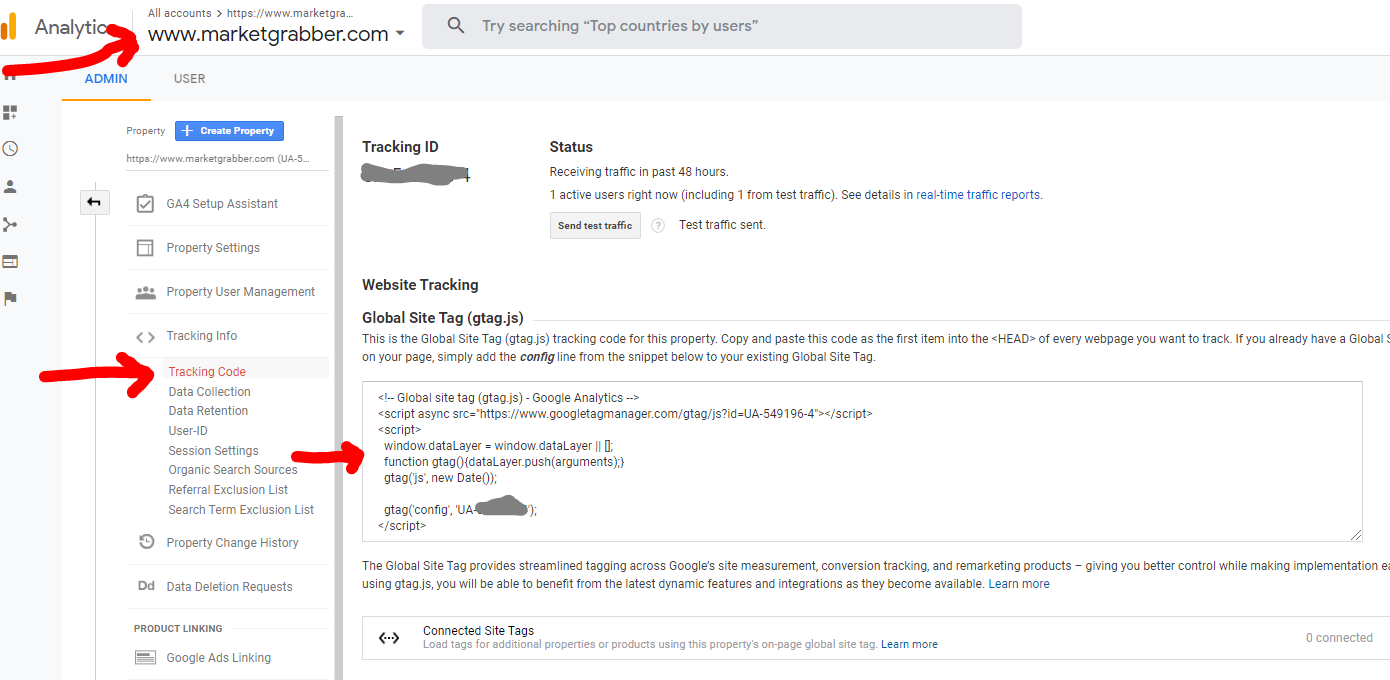Select Organic Search Sources

coord(233,470)
